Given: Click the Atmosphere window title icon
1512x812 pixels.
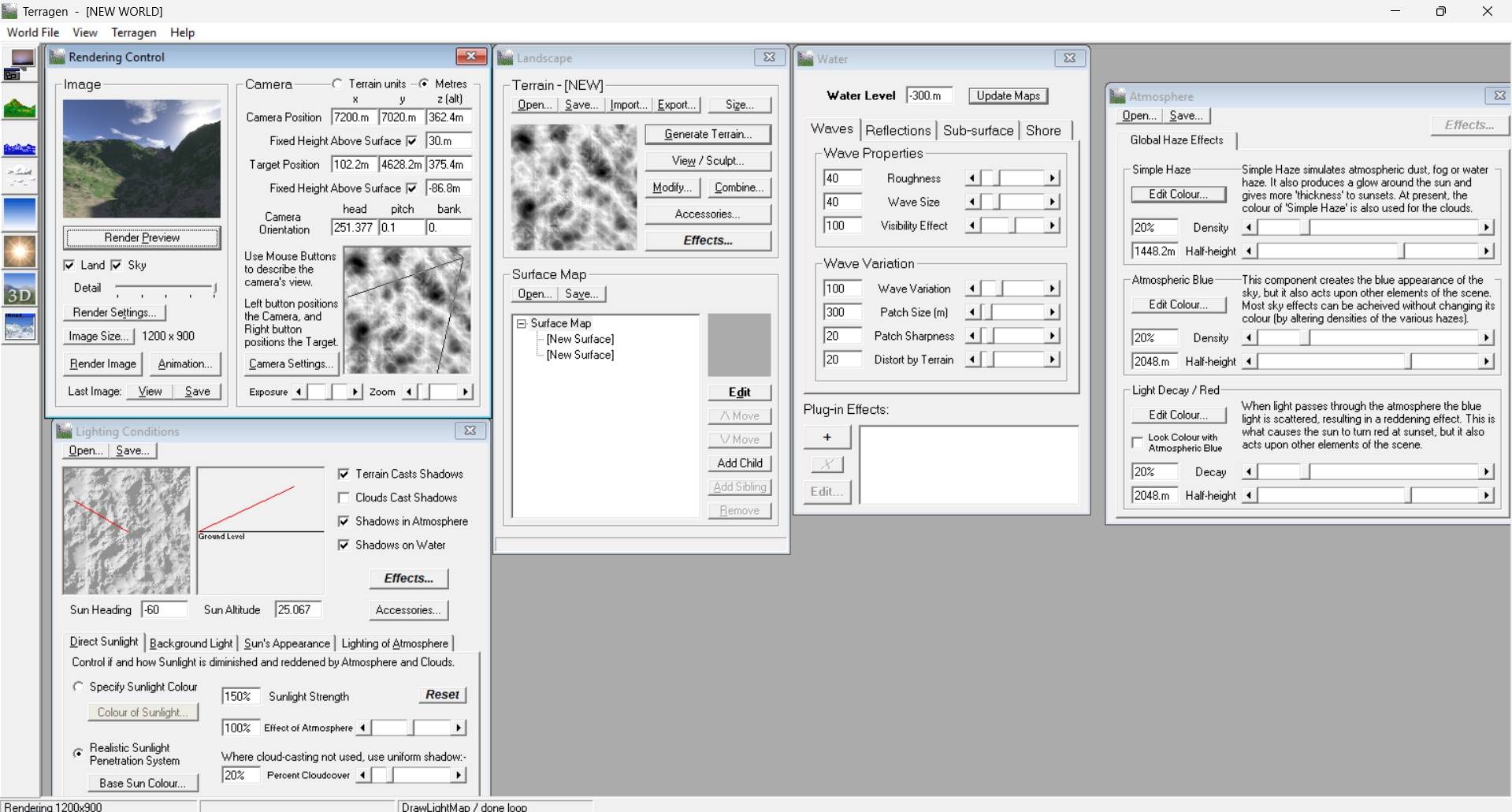Looking at the screenshot, I should [x=1117, y=96].
